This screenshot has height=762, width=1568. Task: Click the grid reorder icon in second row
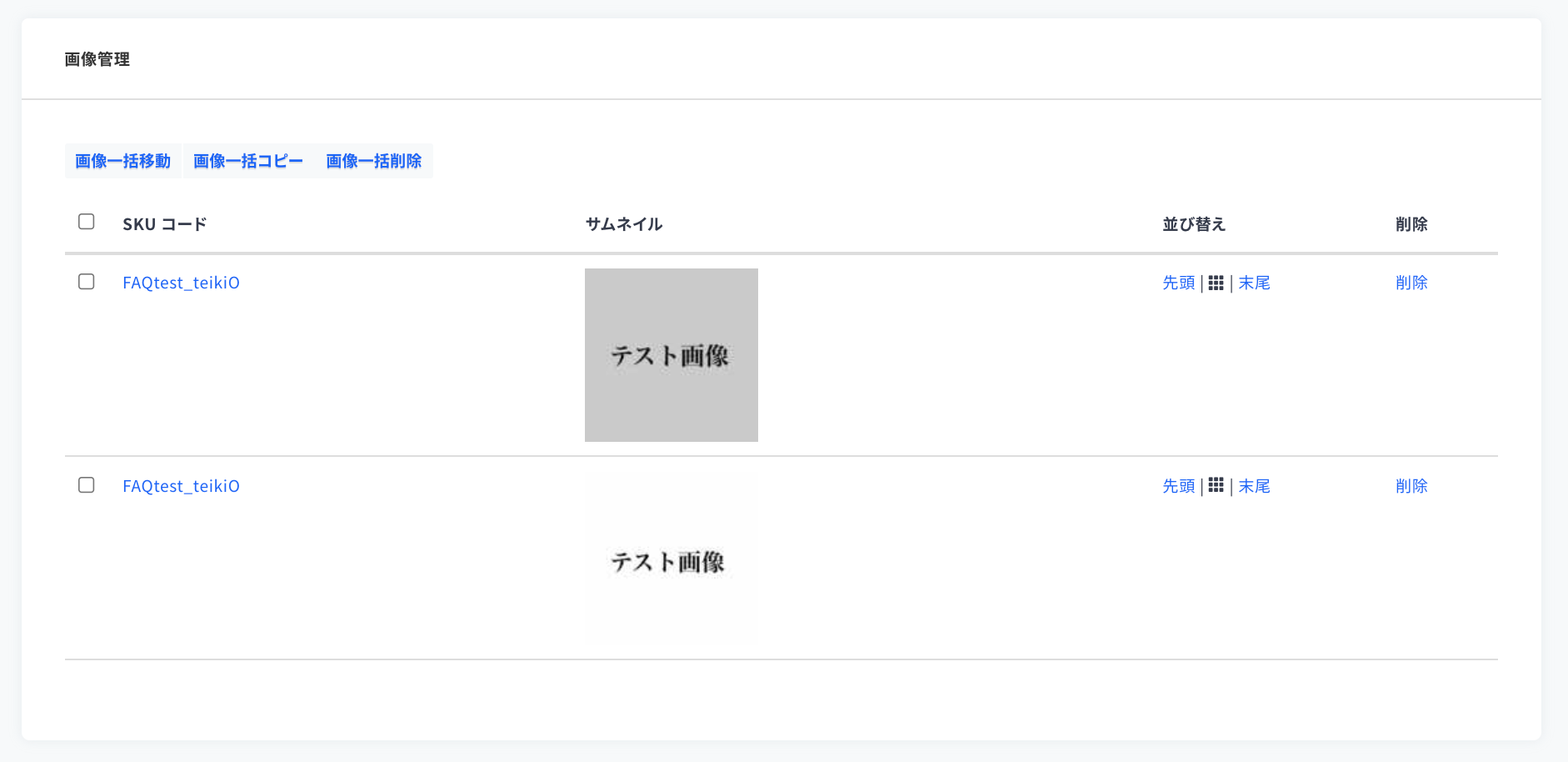tap(1216, 485)
